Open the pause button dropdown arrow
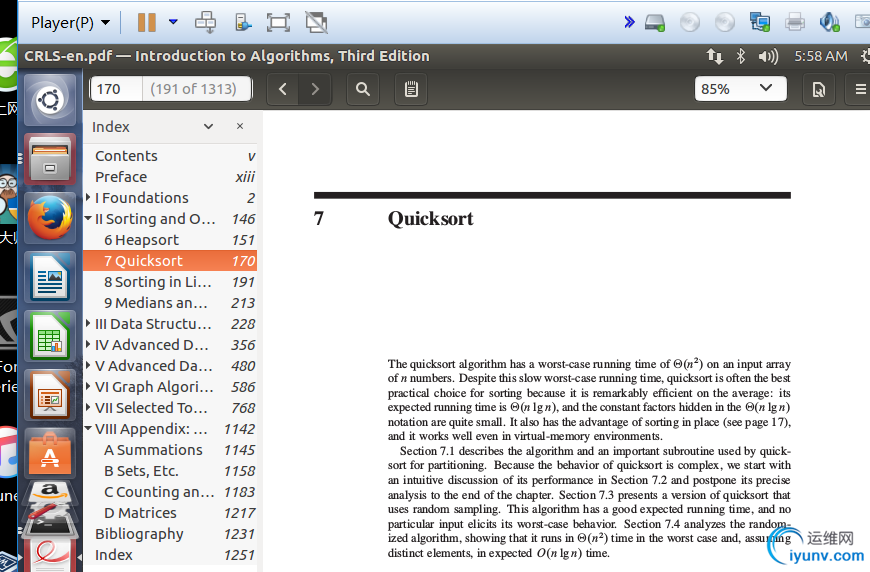Image resolution: width=870 pixels, height=572 pixels. click(173, 22)
